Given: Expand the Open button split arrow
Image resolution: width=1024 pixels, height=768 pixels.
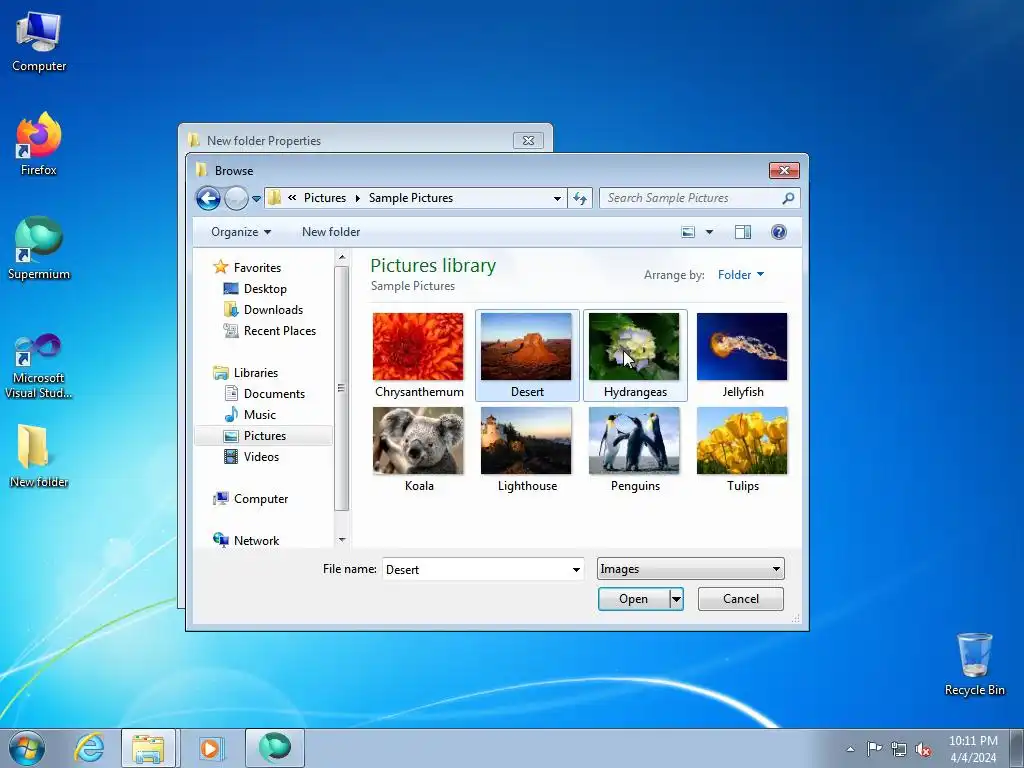Looking at the screenshot, I should 677,599.
